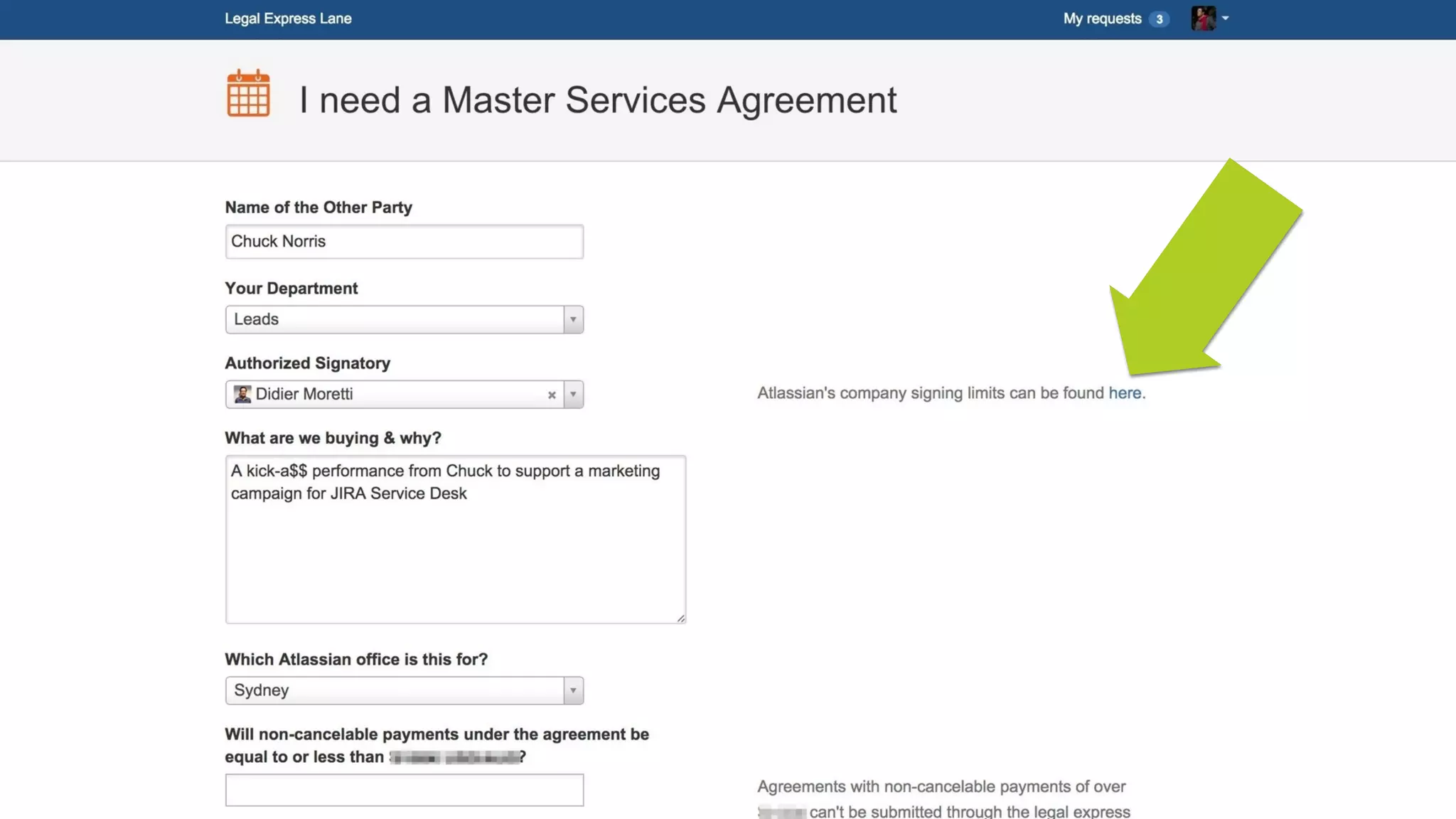Open the office select showing Sydney
1456x819 pixels.
pos(395,690)
